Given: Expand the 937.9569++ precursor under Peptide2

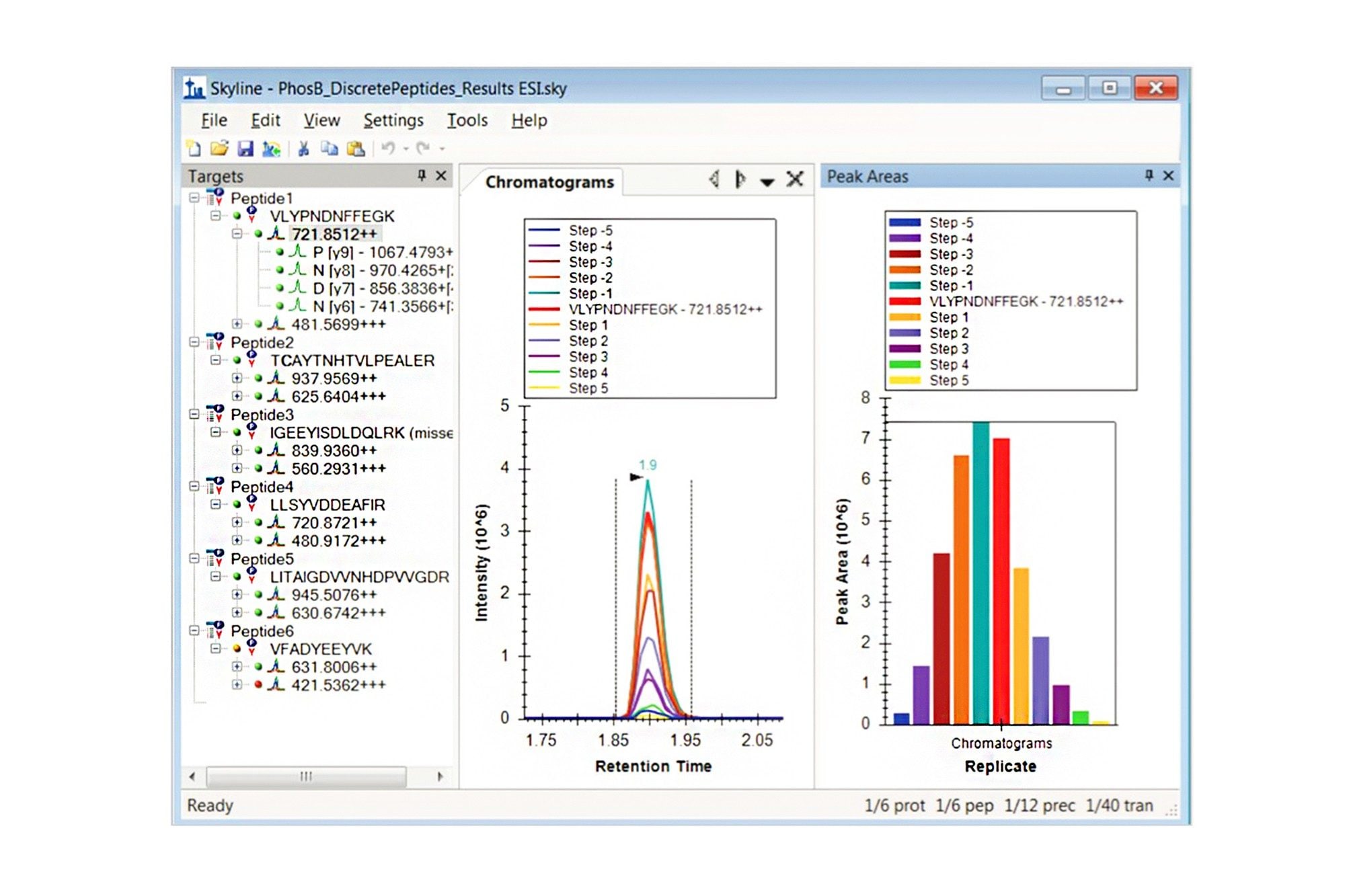Looking at the screenshot, I should pyautogui.click(x=237, y=378).
